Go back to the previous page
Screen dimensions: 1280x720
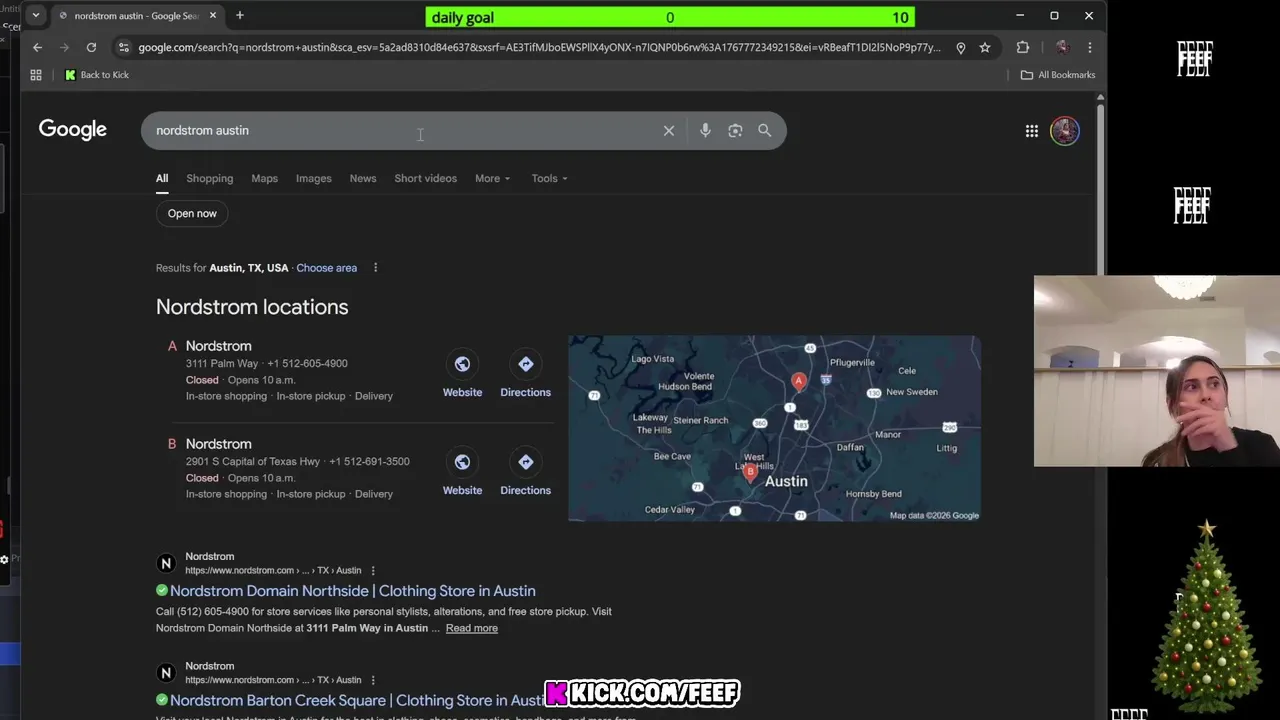point(37,47)
